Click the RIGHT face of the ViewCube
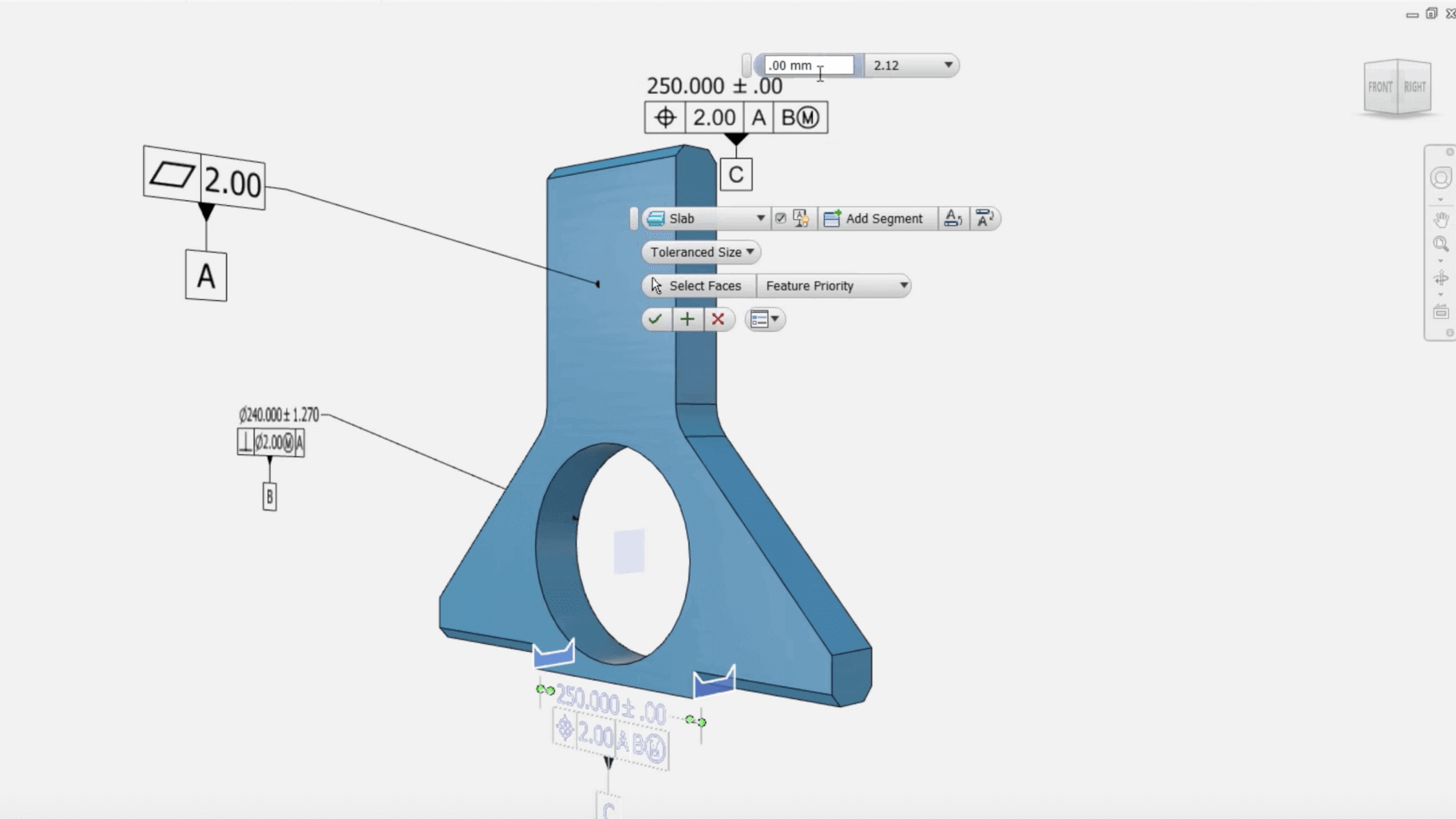The width and height of the screenshot is (1456, 819). pos(1415,87)
